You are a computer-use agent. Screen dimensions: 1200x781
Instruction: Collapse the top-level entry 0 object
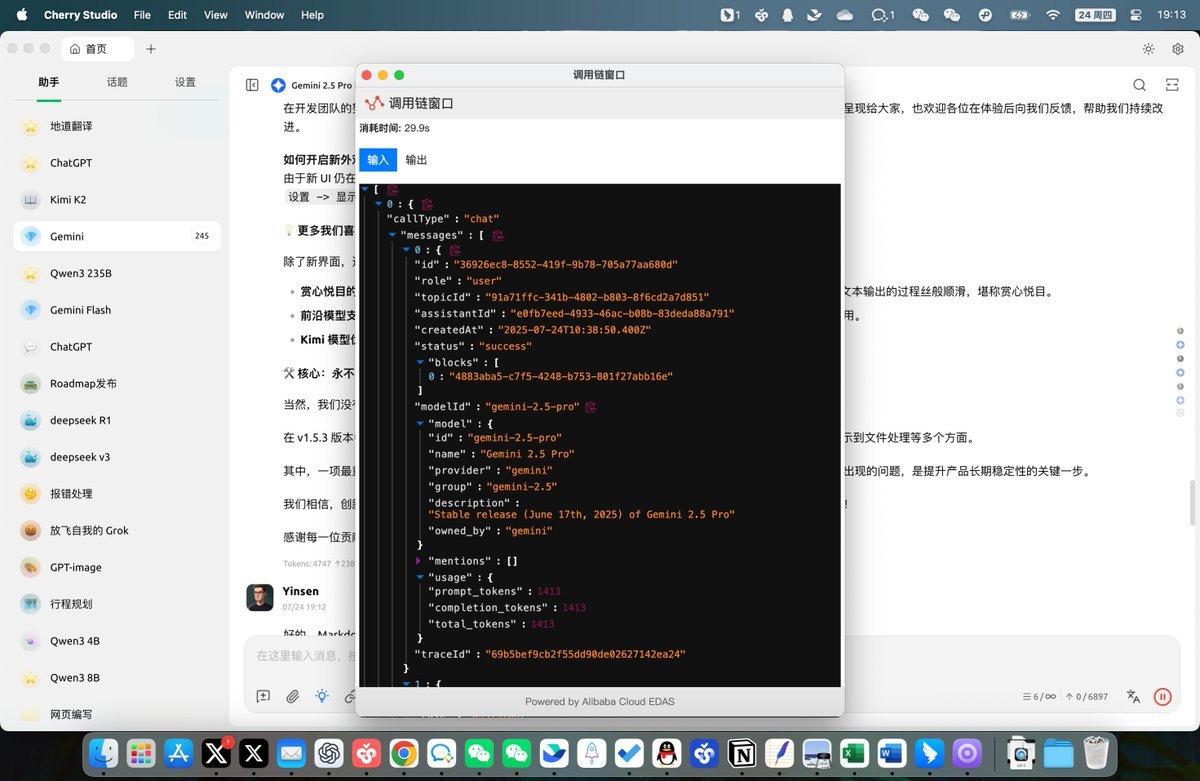click(x=378, y=204)
